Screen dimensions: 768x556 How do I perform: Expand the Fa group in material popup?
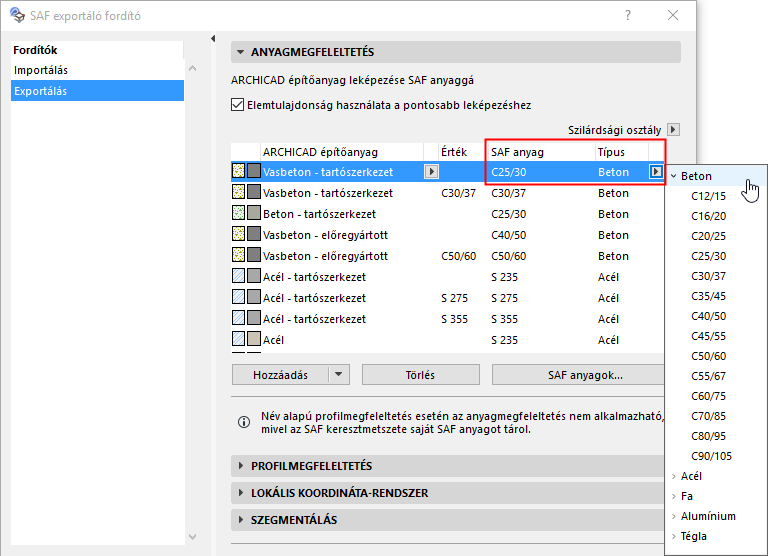674,496
